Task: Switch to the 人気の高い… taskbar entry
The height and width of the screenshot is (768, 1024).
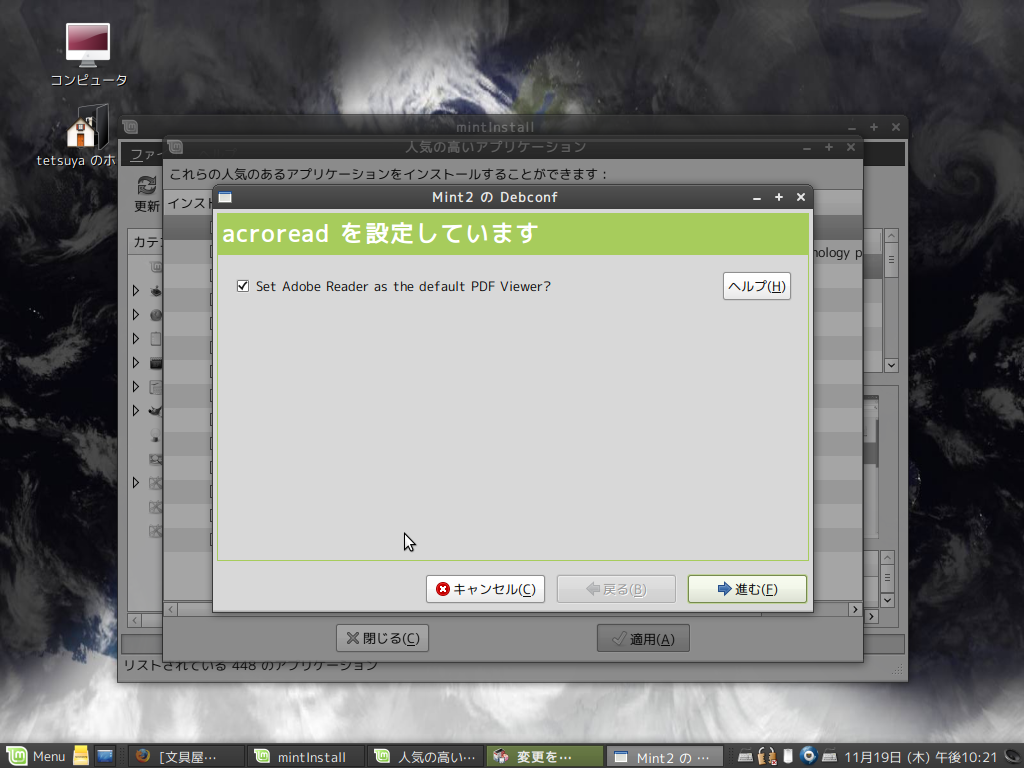Action: 426,756
